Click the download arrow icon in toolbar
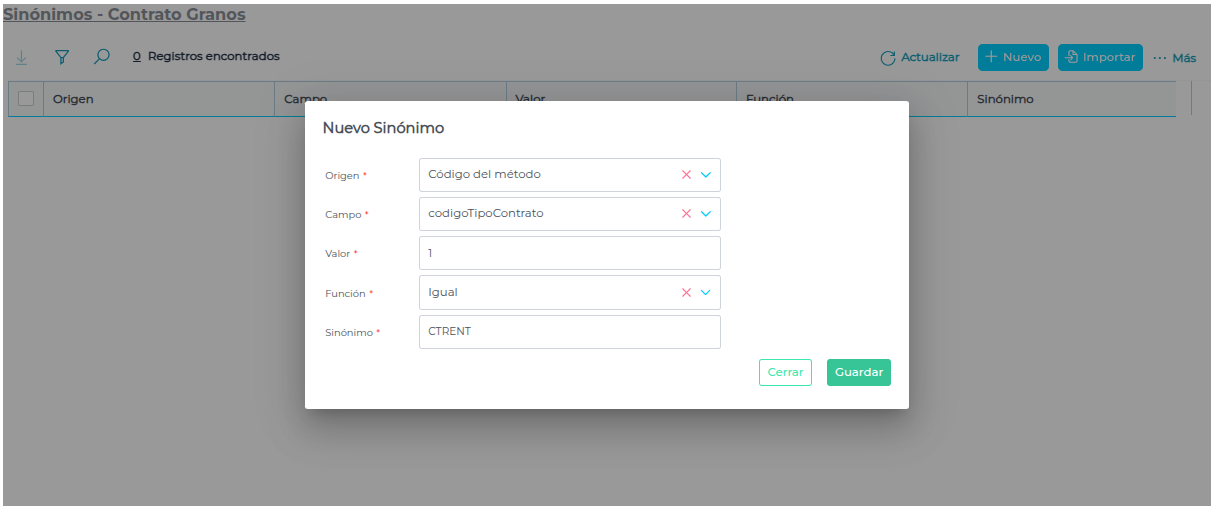1216x512 pixels. (x=22, y=57)
